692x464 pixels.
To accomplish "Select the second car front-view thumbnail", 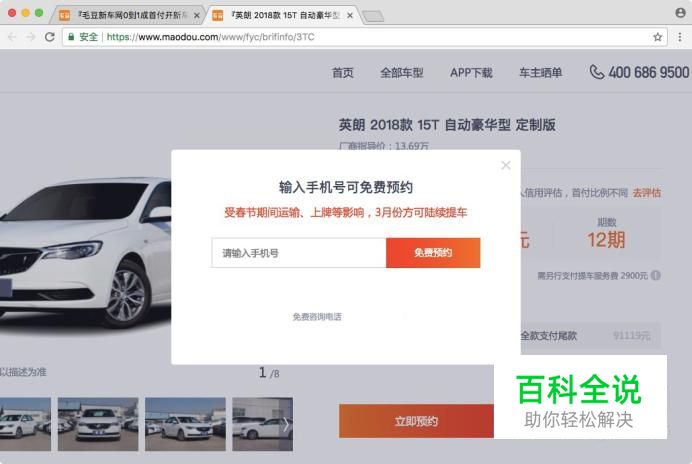I will click(x=98, y=424).
